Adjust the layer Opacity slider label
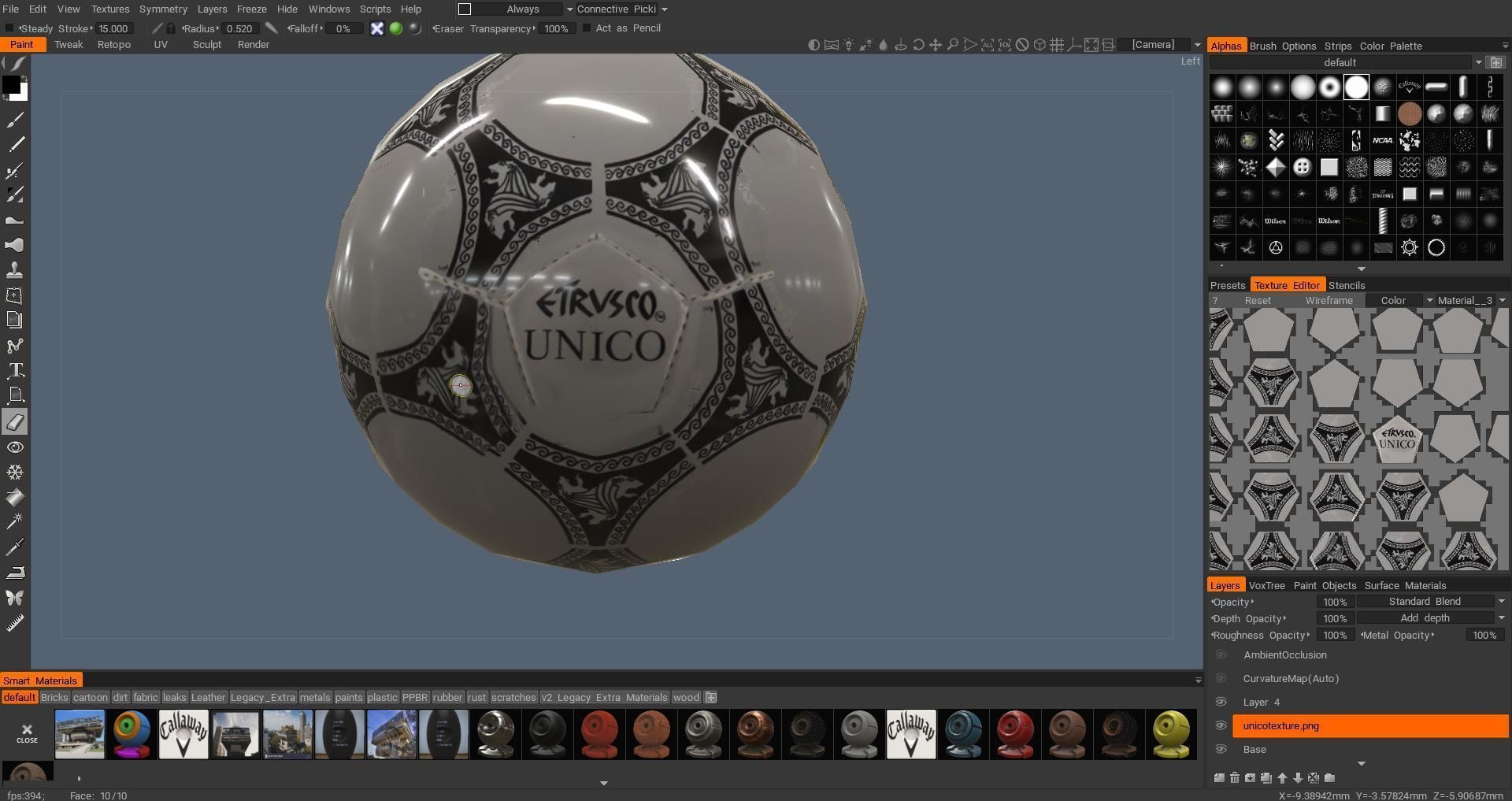Image resolution: width=1512 pixels, height=801 pixels. coord(1232,602)
